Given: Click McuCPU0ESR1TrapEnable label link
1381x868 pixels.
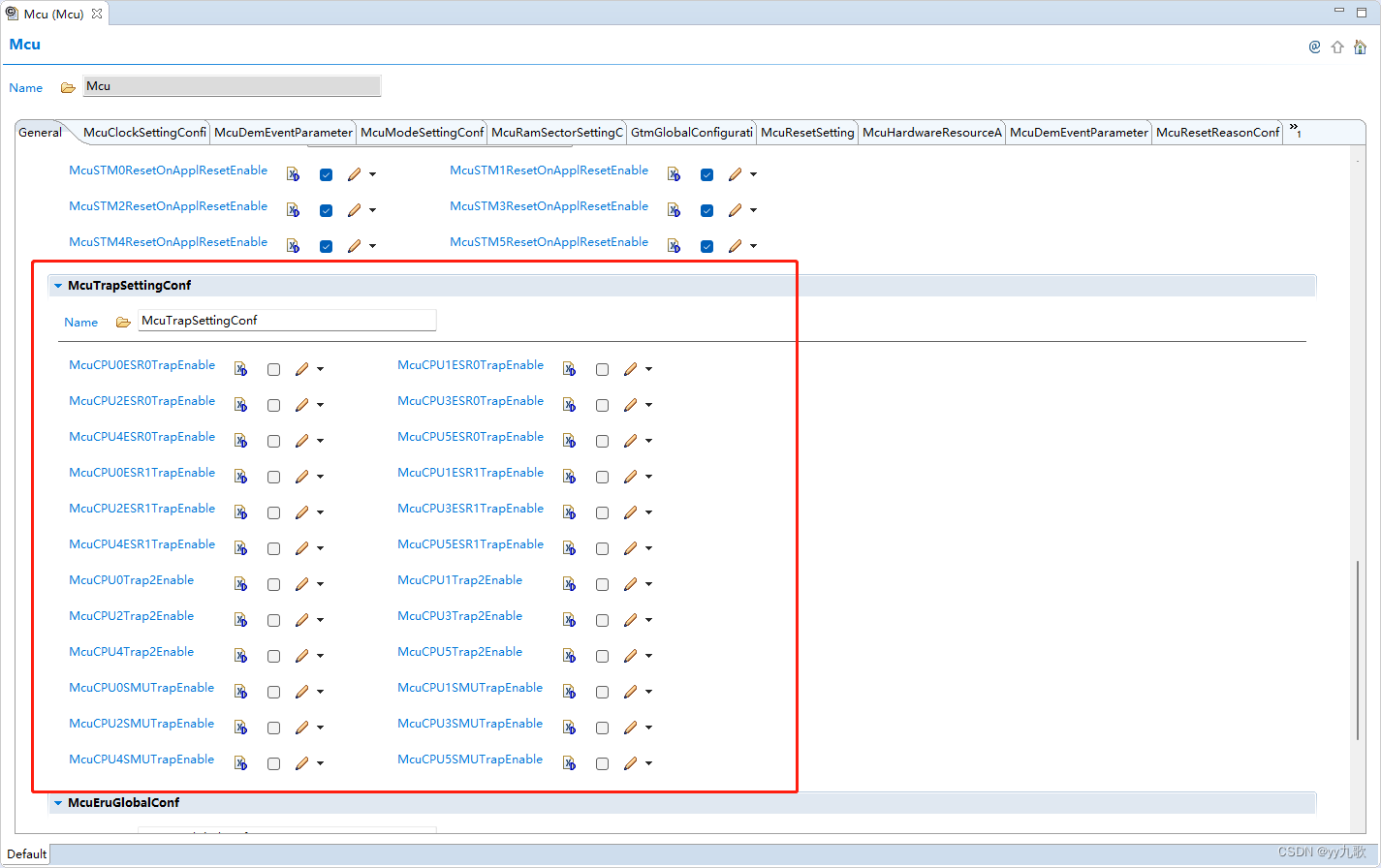Looking at the screenshot, I should point(142,473).
